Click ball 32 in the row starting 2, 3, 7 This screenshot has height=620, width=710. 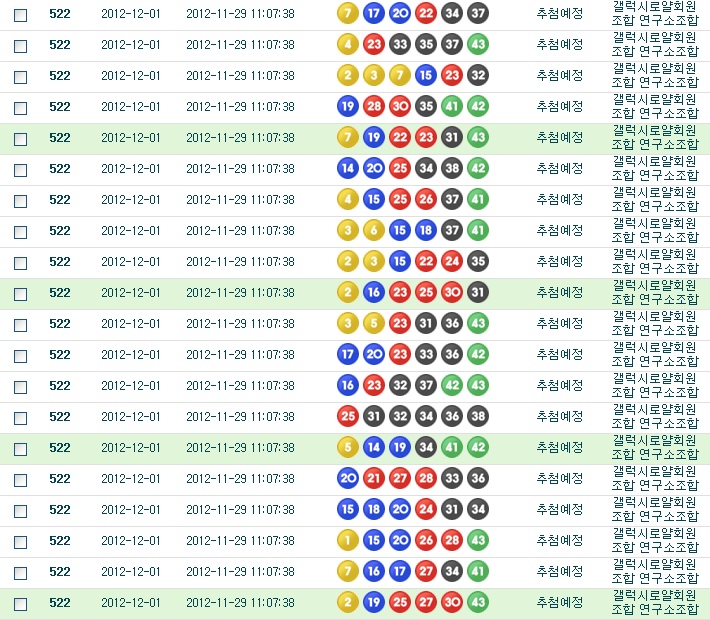(478, 75)
